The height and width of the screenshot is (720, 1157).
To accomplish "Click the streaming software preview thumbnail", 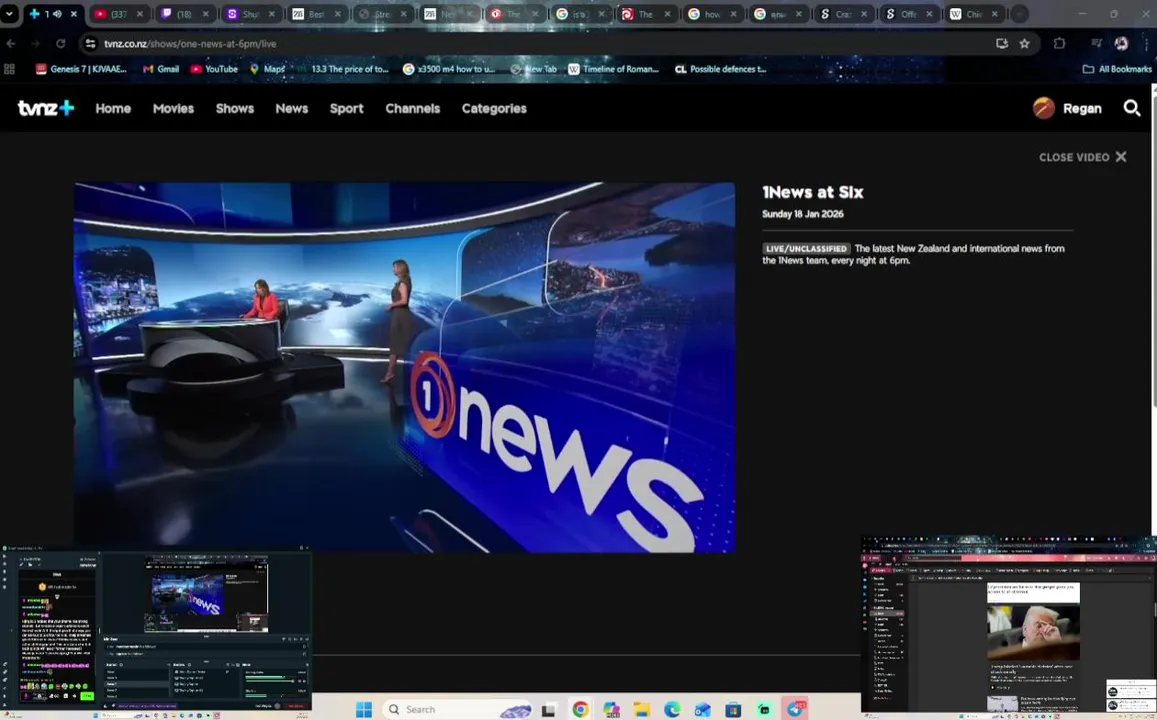I will coord(206,595).
